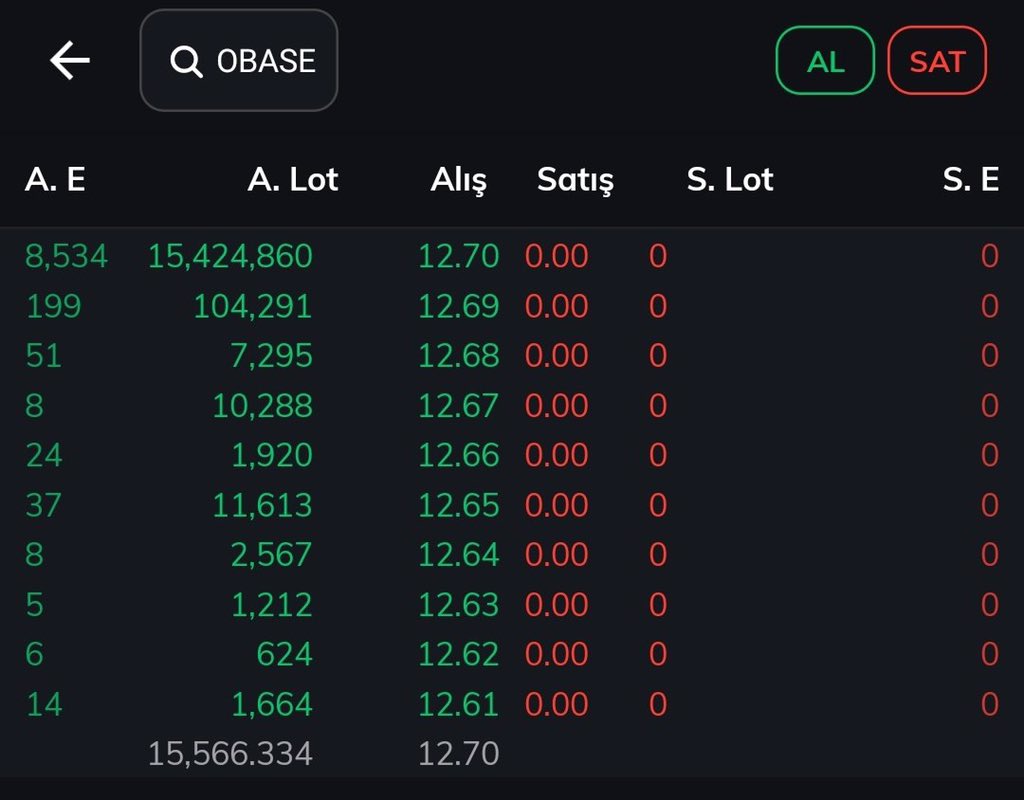Select order count 14

click(44, 705)
